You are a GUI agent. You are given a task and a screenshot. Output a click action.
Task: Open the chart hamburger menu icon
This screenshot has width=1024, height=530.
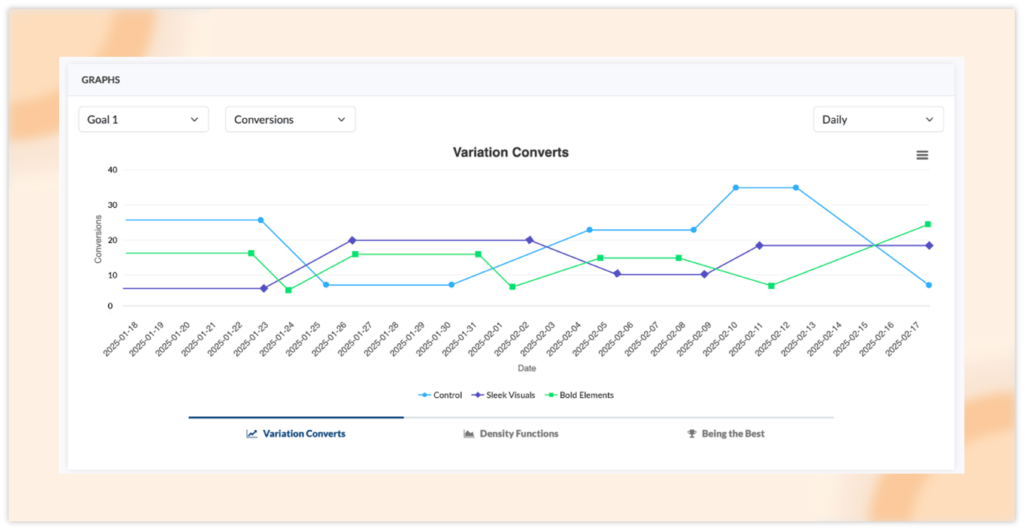921,155
